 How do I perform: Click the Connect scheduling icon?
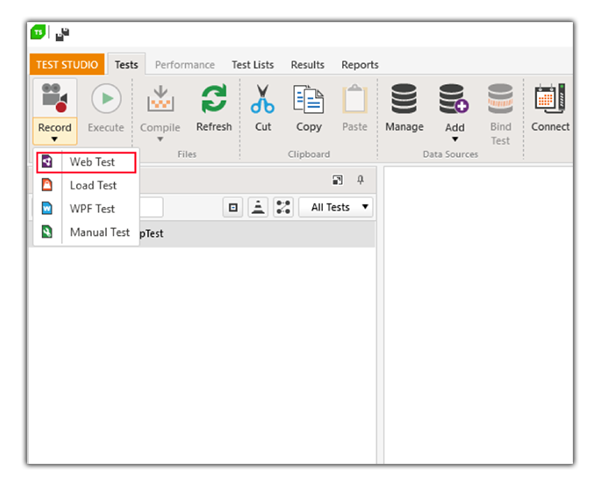coord(550,98)
